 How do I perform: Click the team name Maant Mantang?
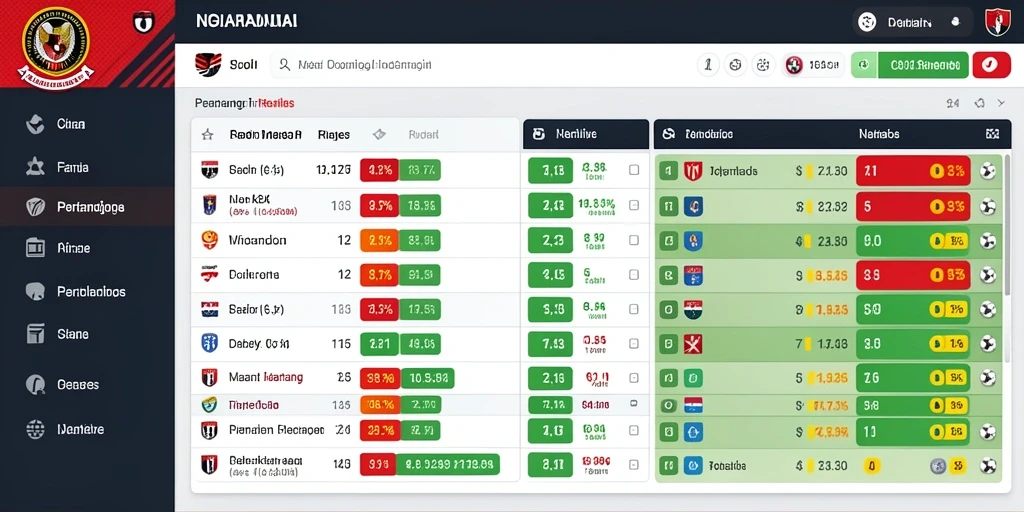pos(266,377)
